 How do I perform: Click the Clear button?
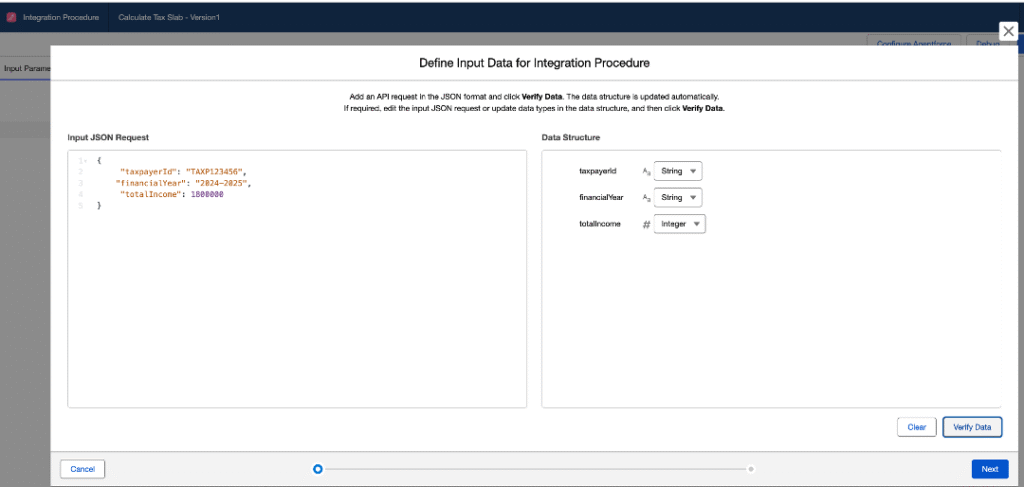tap(917, 427)
